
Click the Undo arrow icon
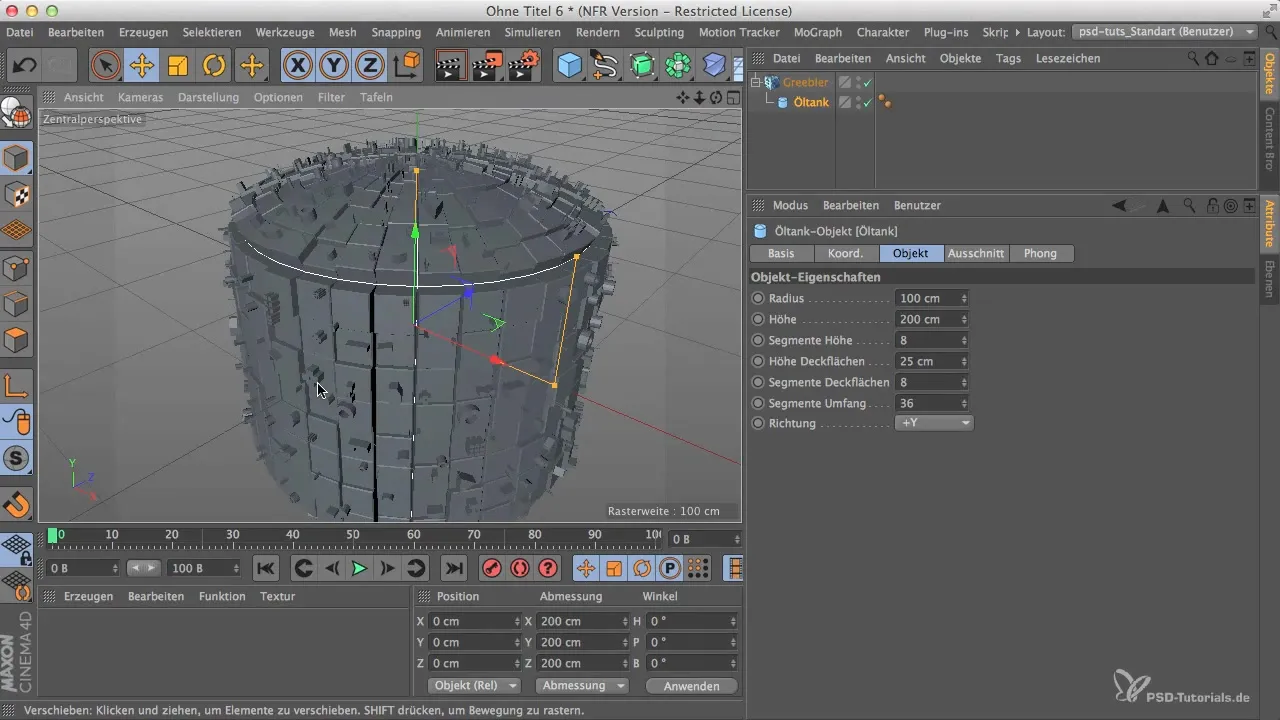pos(24,67)
